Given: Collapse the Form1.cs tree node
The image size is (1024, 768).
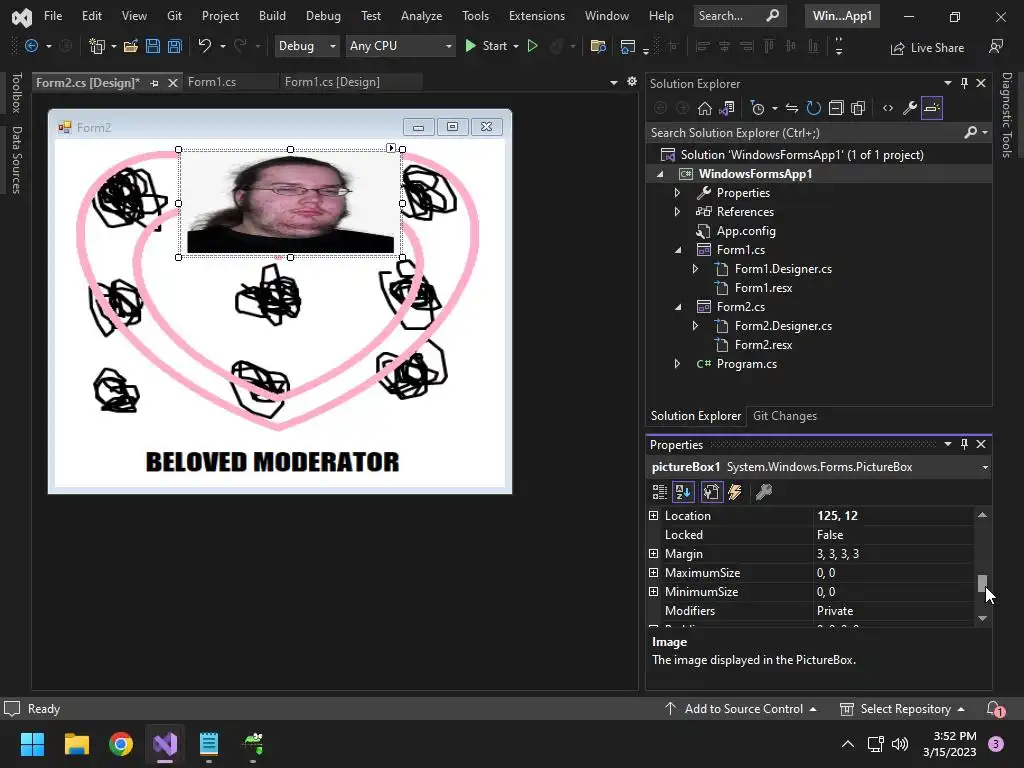Looking at the screenshot, I should [x=678, y=250].
